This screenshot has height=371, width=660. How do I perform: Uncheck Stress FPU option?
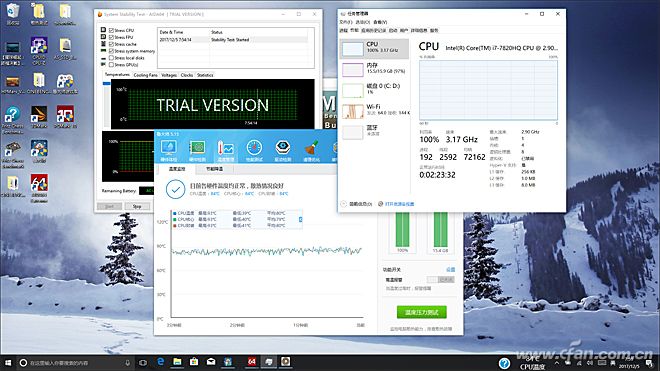click(112, 37)
